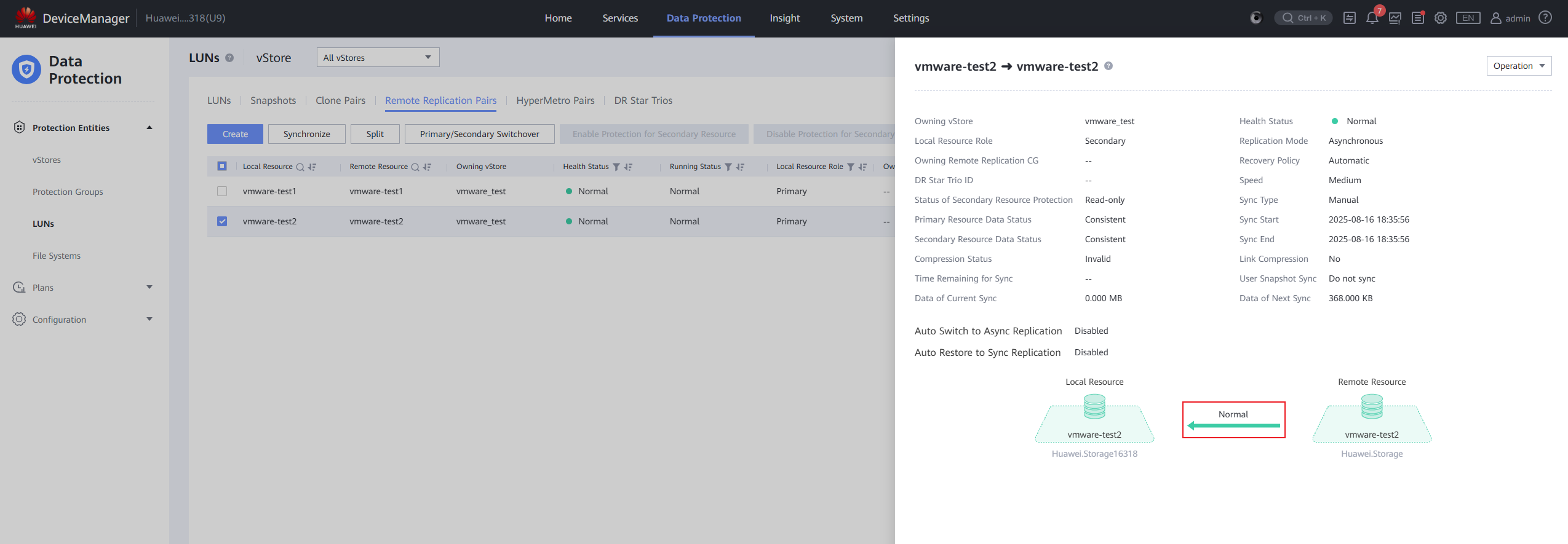Switch language with the EN icon

click(x=1468, y=18)
